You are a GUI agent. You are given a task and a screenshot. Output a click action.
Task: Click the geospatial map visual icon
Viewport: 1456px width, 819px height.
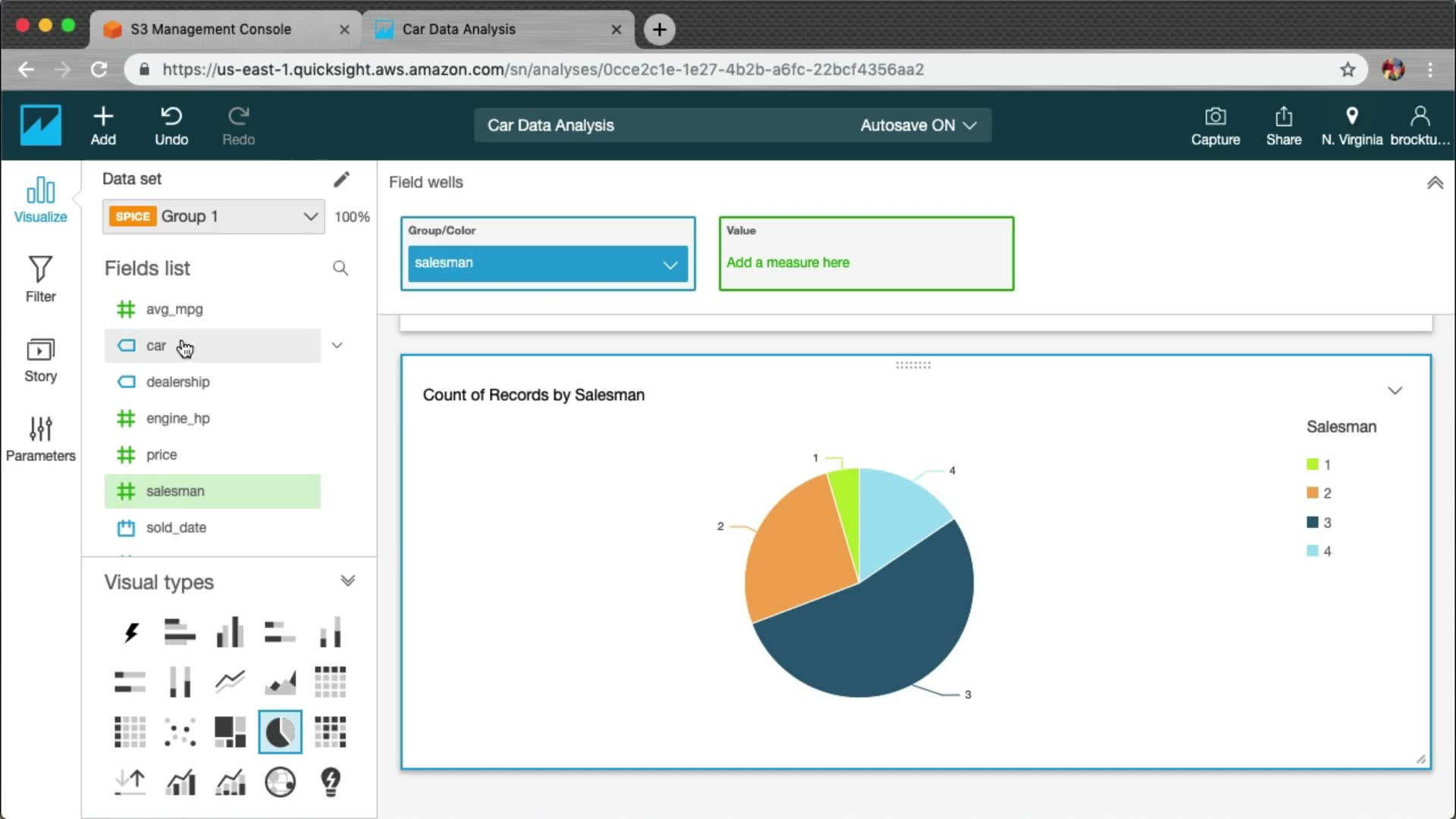280,782
